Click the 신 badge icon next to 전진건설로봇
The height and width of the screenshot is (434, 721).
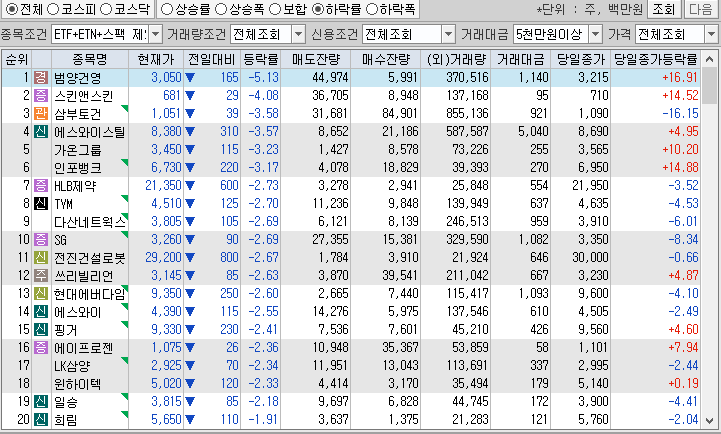(41, 257)
